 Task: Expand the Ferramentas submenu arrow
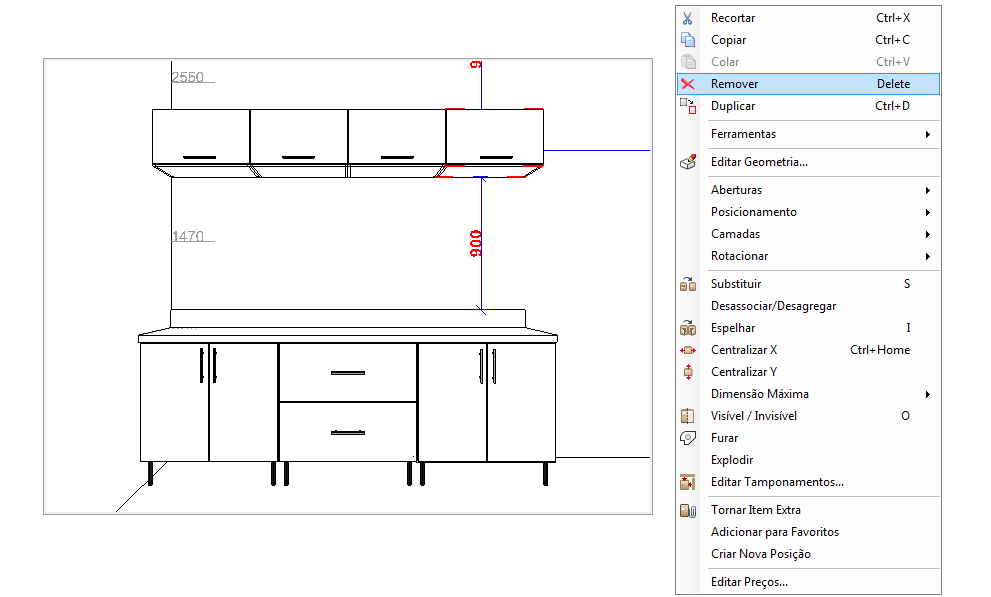point(927,134)
